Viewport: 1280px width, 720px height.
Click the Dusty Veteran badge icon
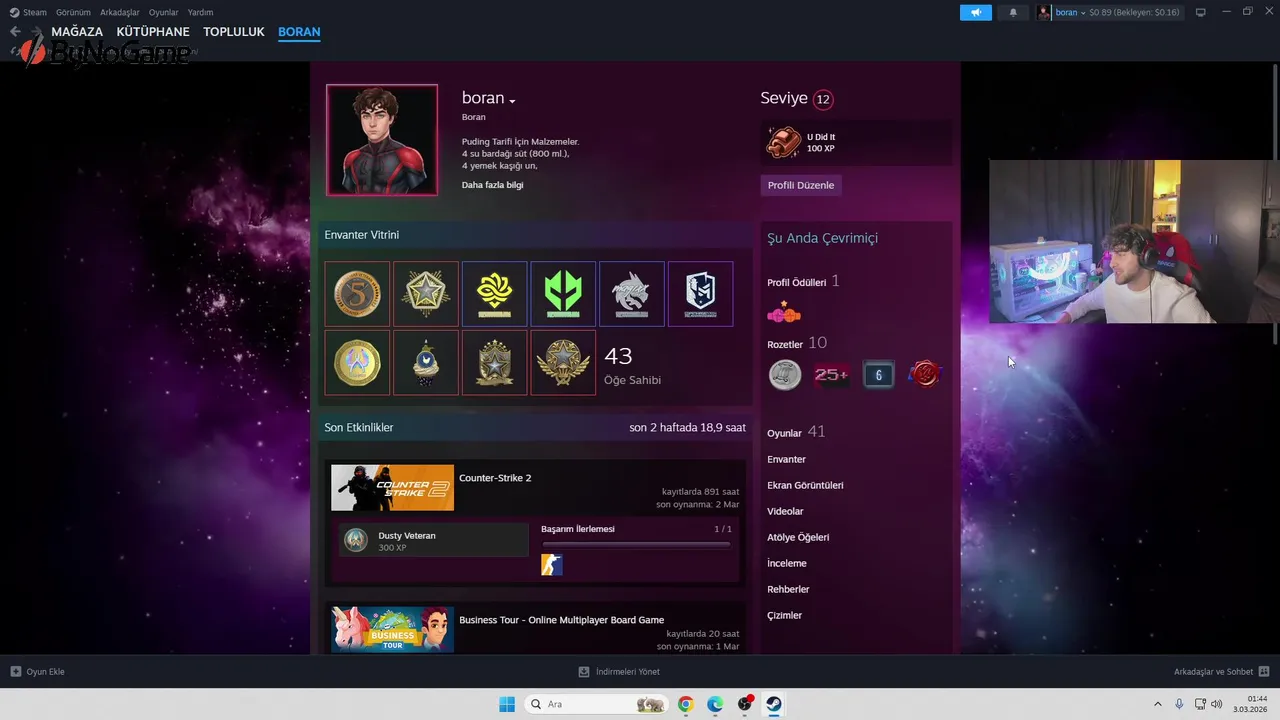(x=356, y=540)
